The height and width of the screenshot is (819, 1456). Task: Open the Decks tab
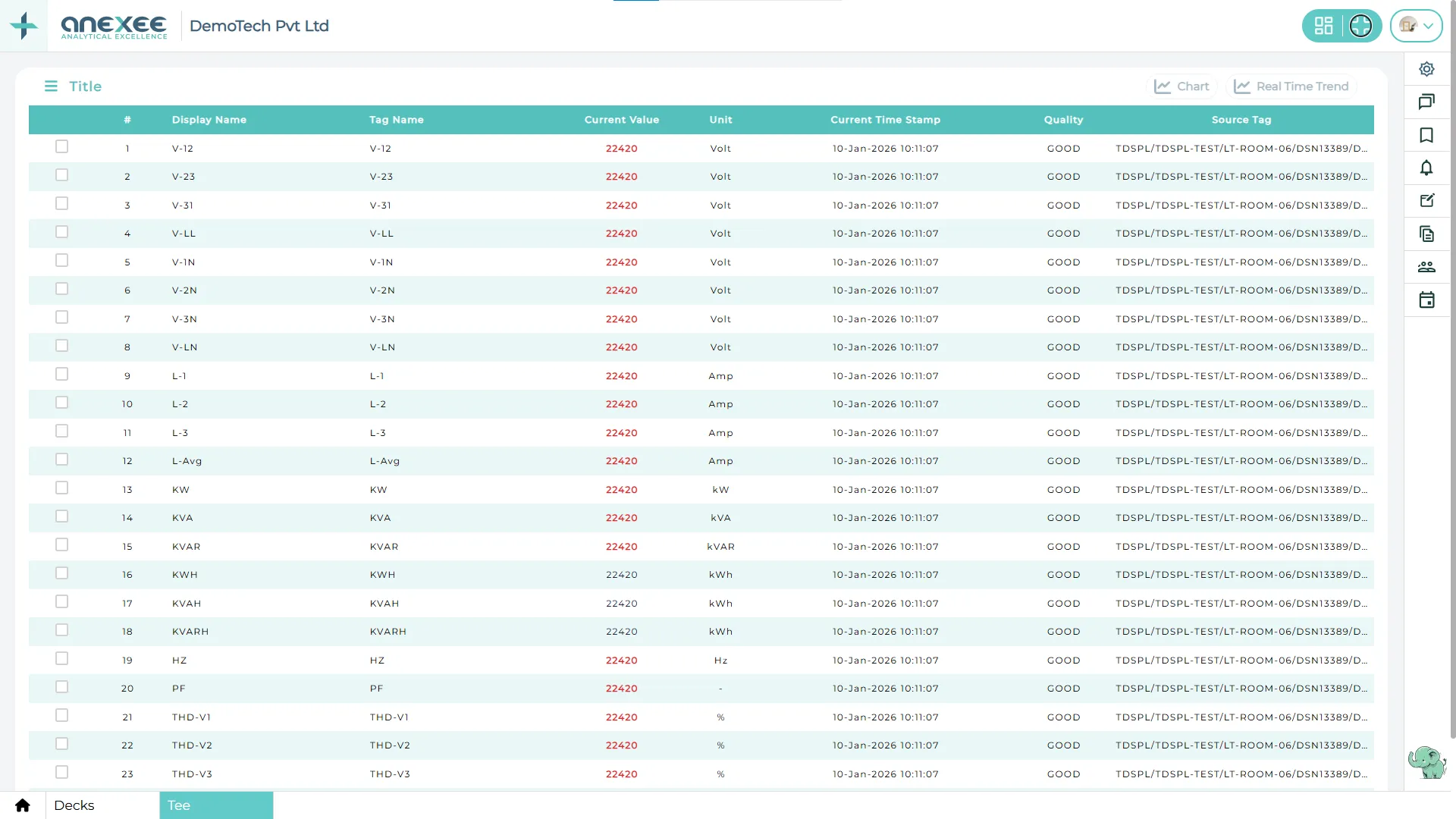tap(74, 805)
